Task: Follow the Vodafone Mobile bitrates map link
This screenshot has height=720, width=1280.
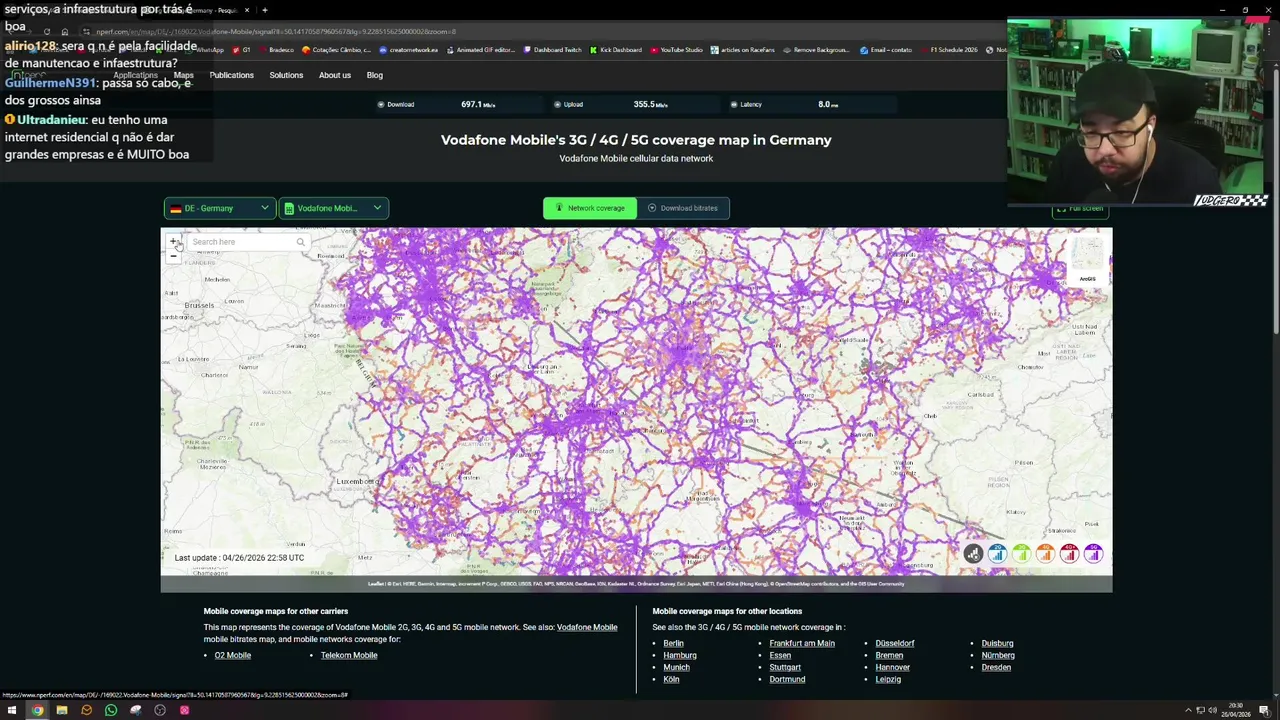Action: pos(587,627)
